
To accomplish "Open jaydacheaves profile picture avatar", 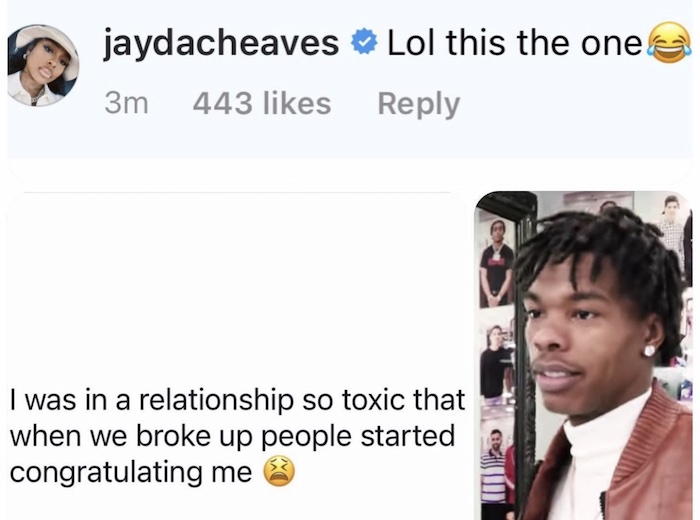I will coord(43,65).
